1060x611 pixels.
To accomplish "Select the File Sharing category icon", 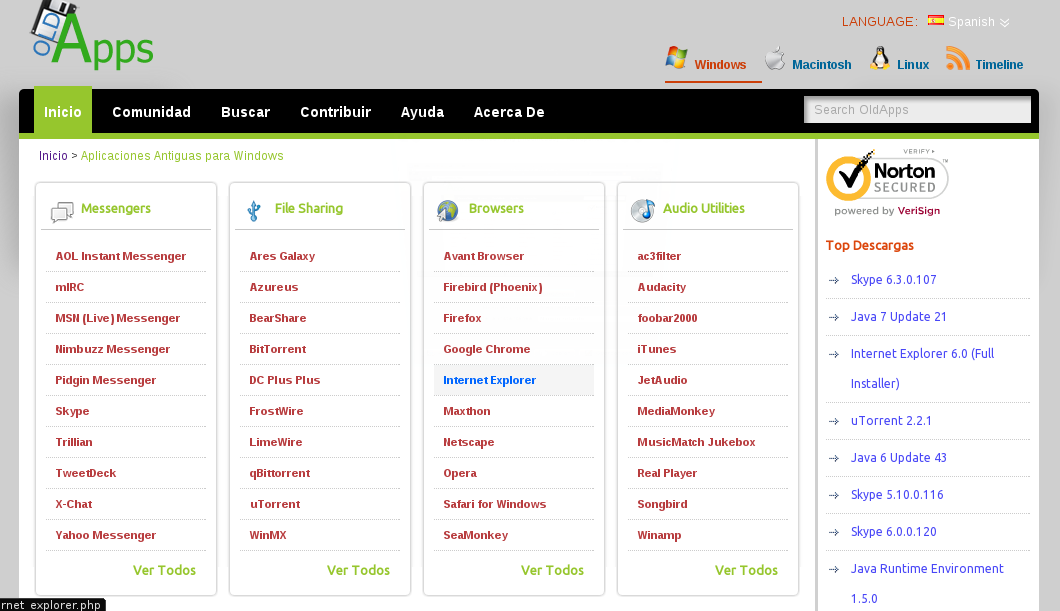I will pyautogui.click(x=253, y=209).
